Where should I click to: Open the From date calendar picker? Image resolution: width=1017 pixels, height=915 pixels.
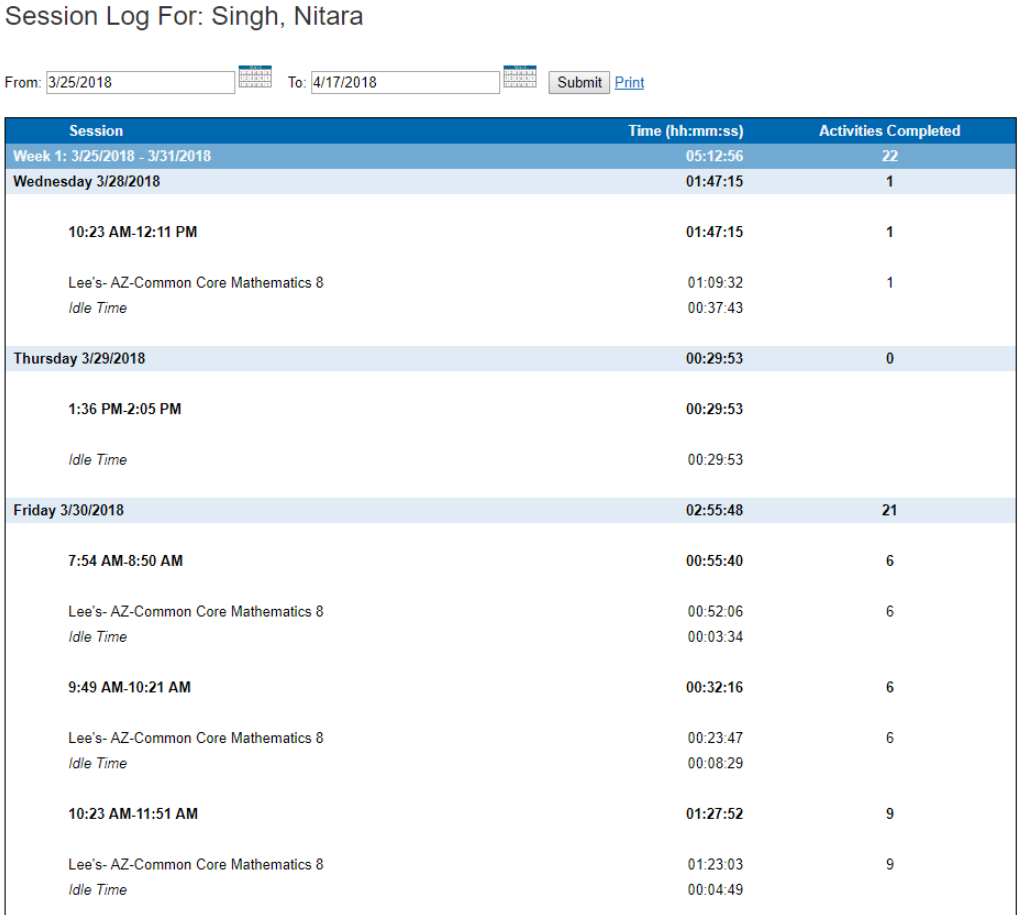pos(255,77)
